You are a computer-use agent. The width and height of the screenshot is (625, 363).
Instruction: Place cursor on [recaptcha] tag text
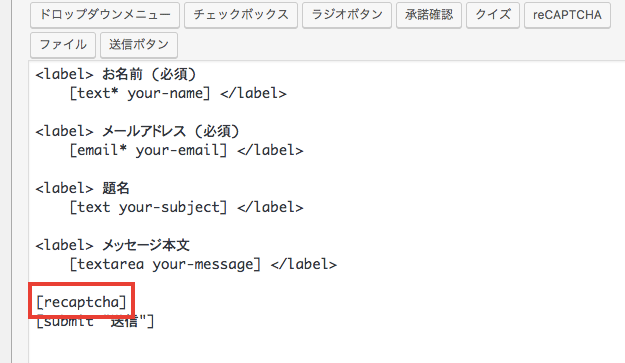point(81,302)
